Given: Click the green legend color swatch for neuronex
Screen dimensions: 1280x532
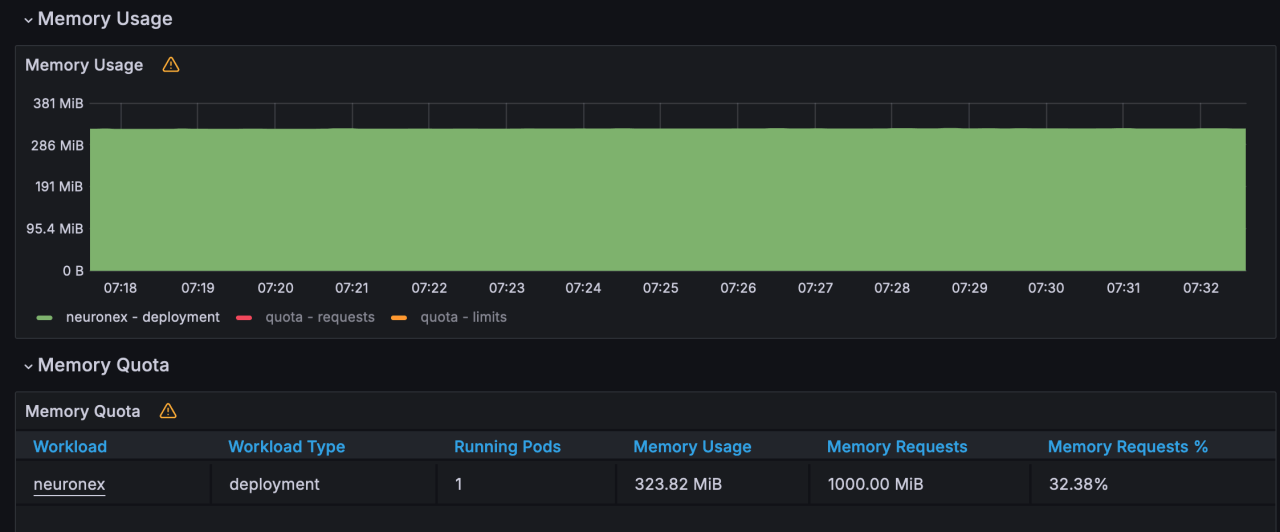Looking at the screenshot, I should [45, 318].
